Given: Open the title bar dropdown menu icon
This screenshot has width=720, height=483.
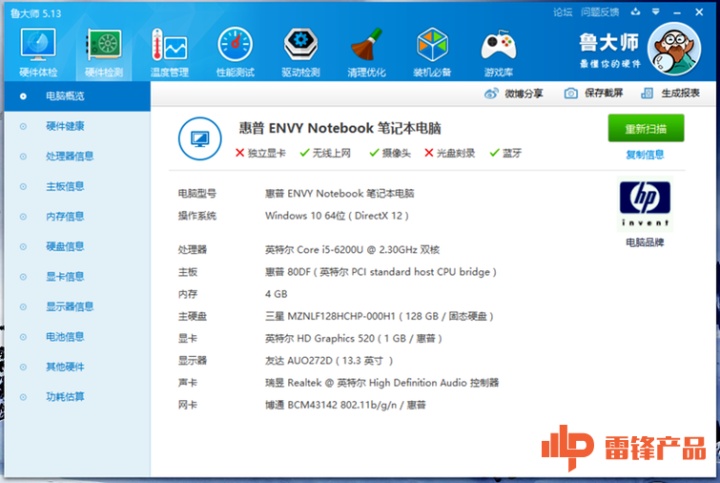Looking at the screenshot, I should 656,12.
